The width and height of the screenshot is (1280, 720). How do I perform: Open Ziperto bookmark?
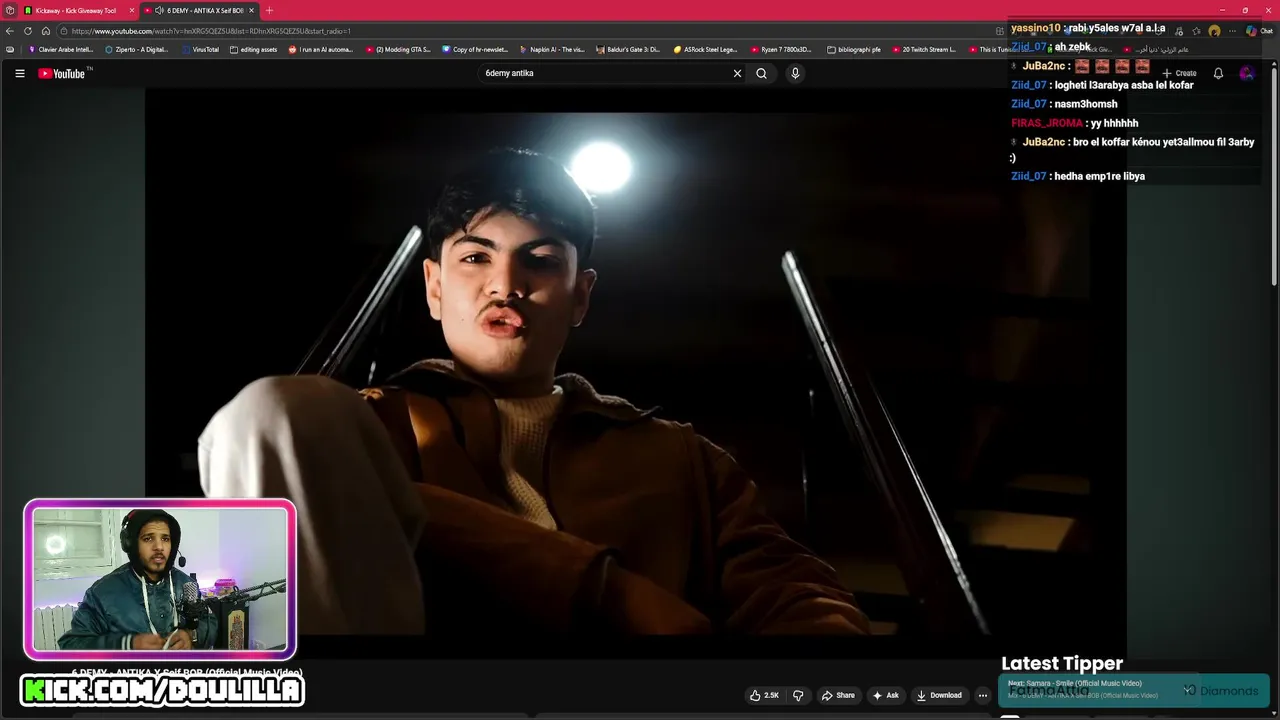[138, 49]
